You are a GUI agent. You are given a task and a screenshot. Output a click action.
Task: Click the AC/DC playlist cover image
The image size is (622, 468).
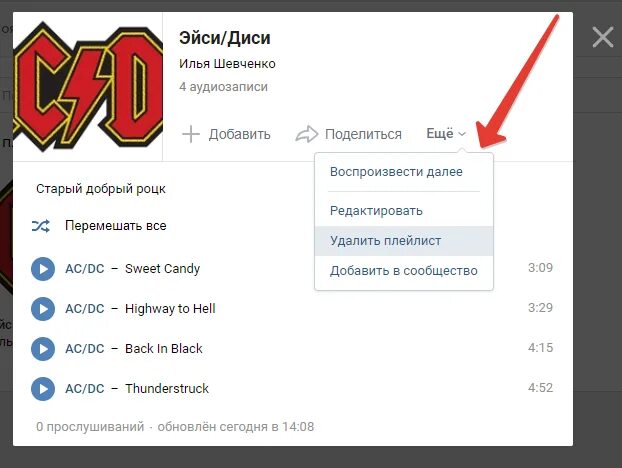click(x=88, y=86)
